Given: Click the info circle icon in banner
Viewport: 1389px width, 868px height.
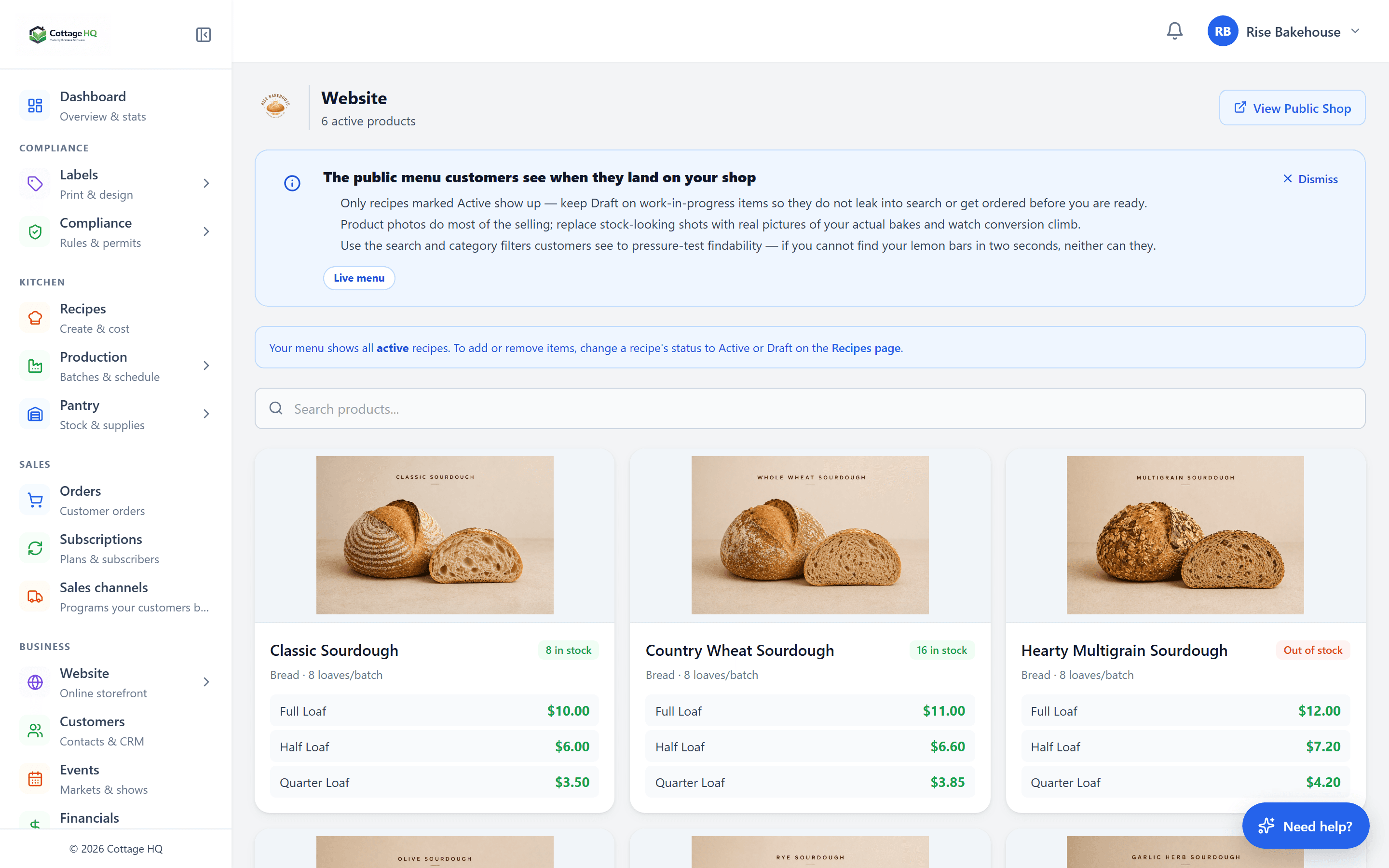Looking at the screenshot, I should click(292, 183).
